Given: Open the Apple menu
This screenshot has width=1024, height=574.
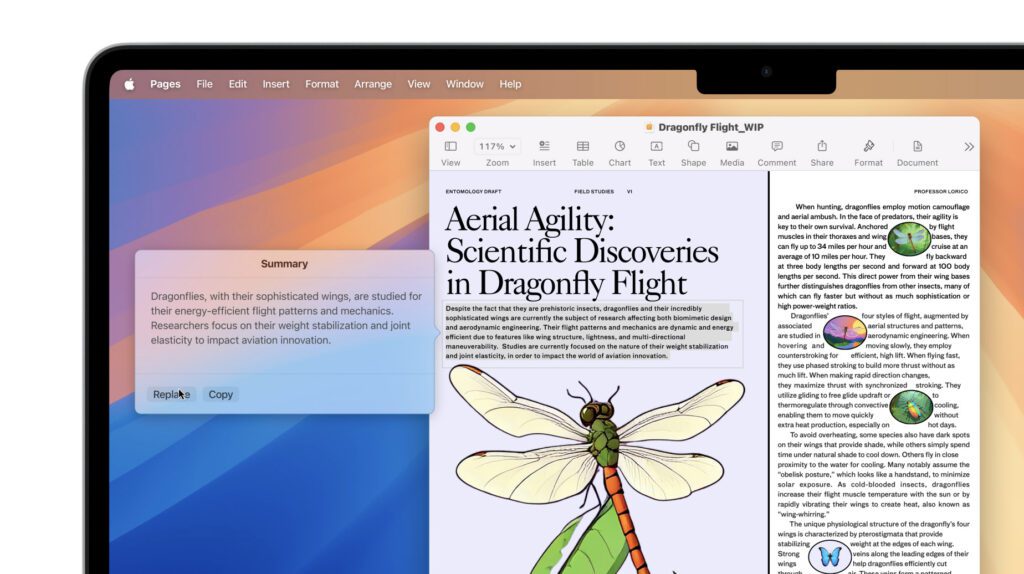Looking at the screenshot, I should click(129, 84).
